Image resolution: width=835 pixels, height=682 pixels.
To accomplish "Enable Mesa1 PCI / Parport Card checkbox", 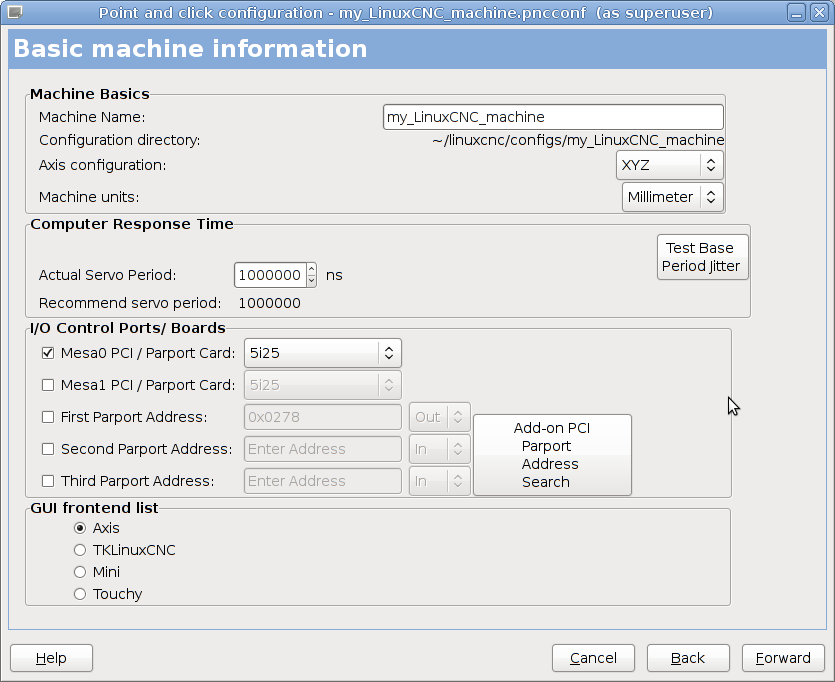I will [x=48, y=385].
